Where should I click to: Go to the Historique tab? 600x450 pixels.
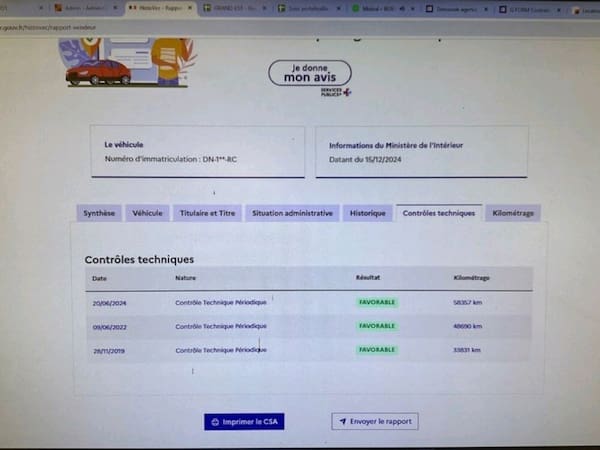click(367, 213)
